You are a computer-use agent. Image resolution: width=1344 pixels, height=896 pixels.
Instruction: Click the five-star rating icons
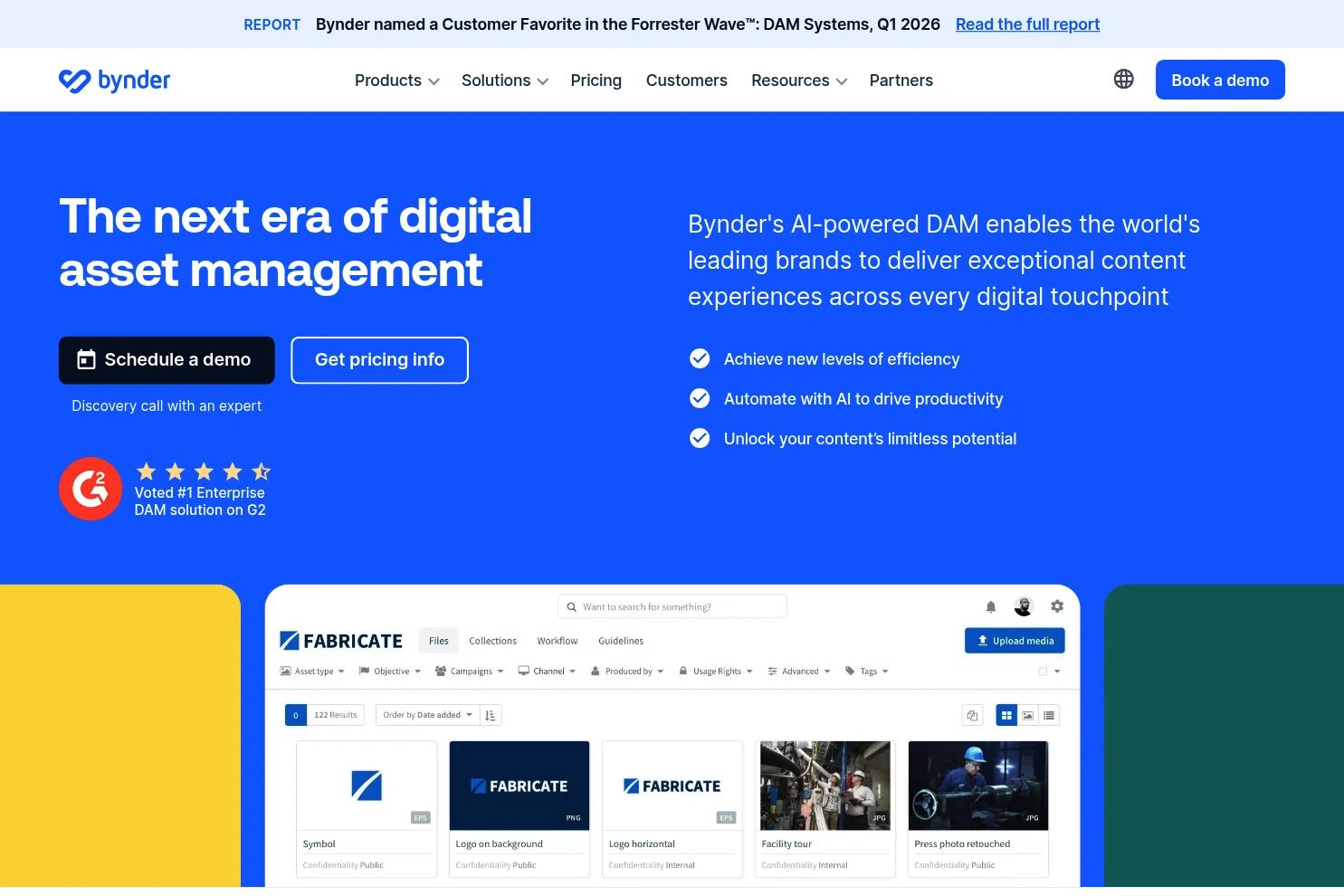tap(204, 472)
